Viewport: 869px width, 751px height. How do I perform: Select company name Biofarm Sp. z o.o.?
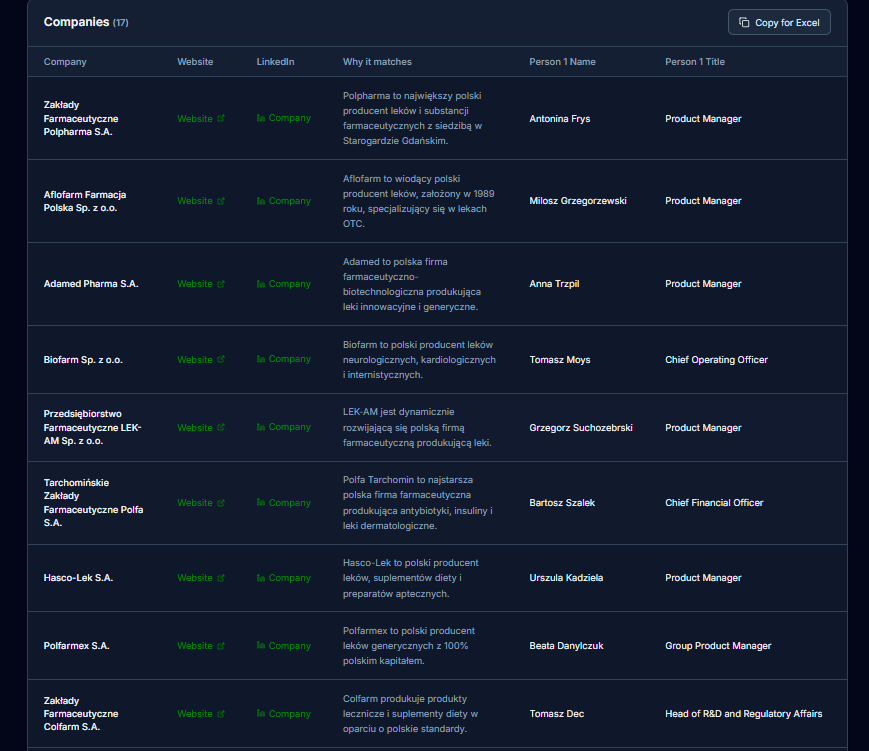click(83, 360)
